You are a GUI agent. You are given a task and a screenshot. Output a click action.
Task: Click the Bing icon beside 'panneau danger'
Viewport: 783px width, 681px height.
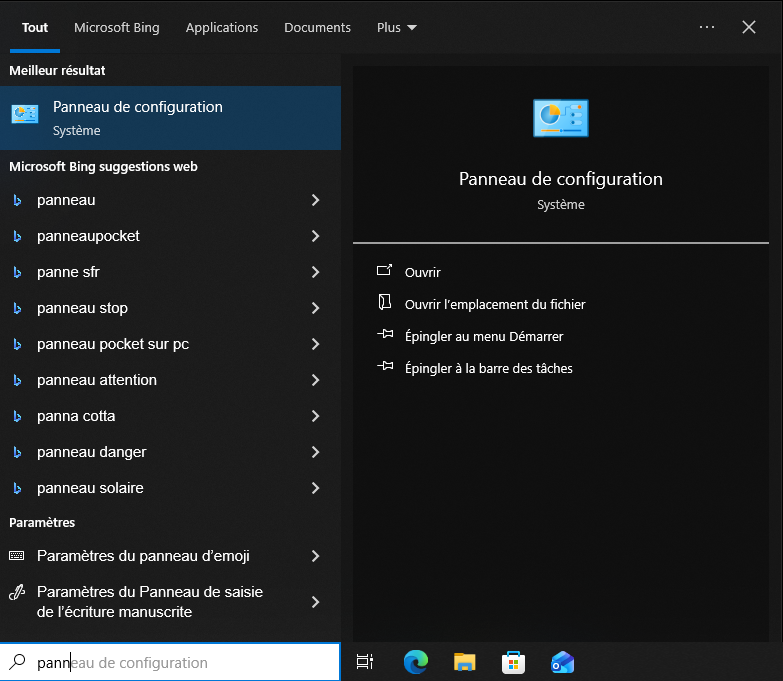click(x=17, y=452)
